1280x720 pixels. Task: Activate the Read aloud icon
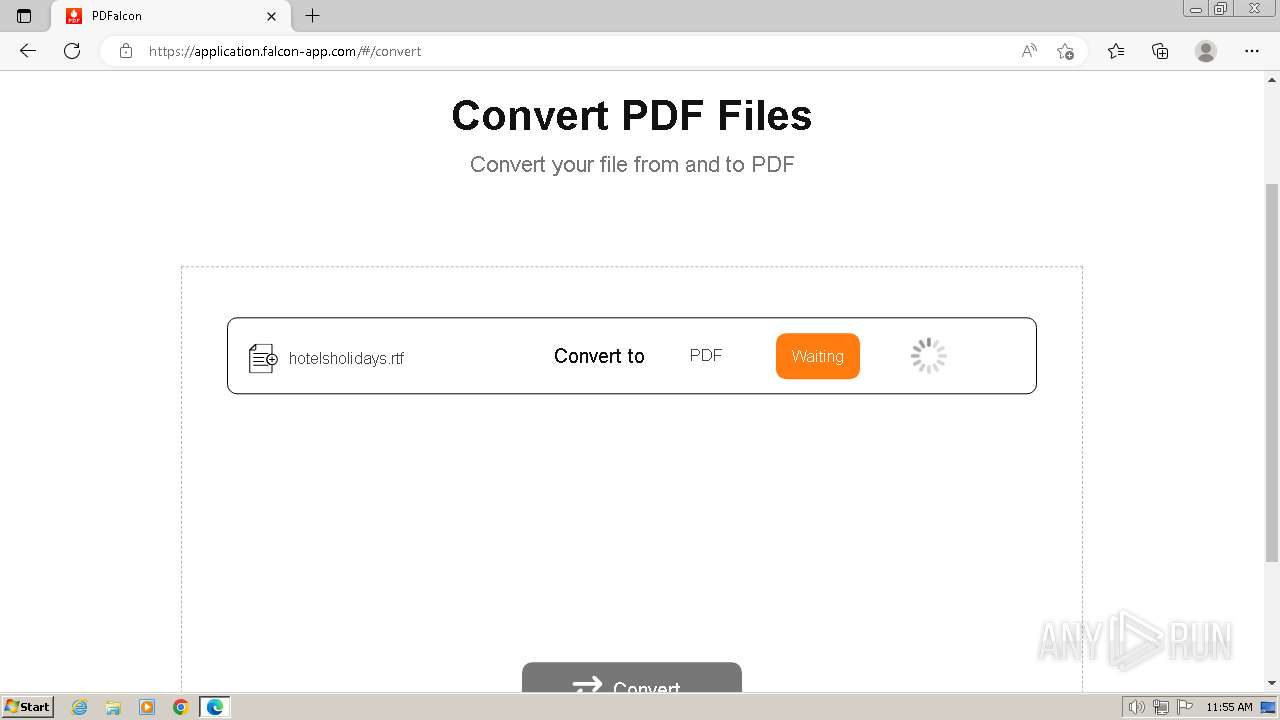(1029, 51)
